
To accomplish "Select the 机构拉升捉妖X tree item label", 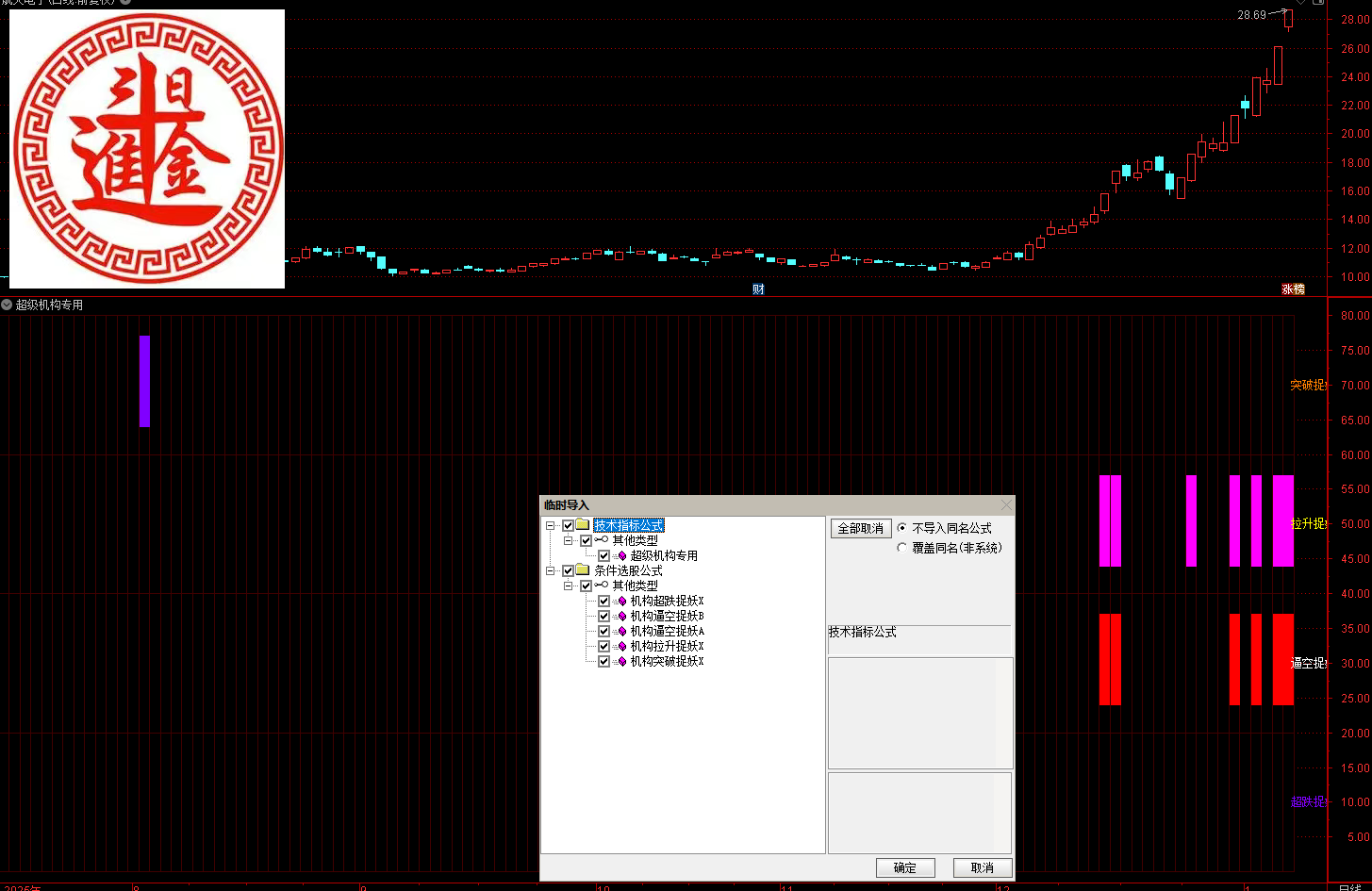I will coord(668,646).
